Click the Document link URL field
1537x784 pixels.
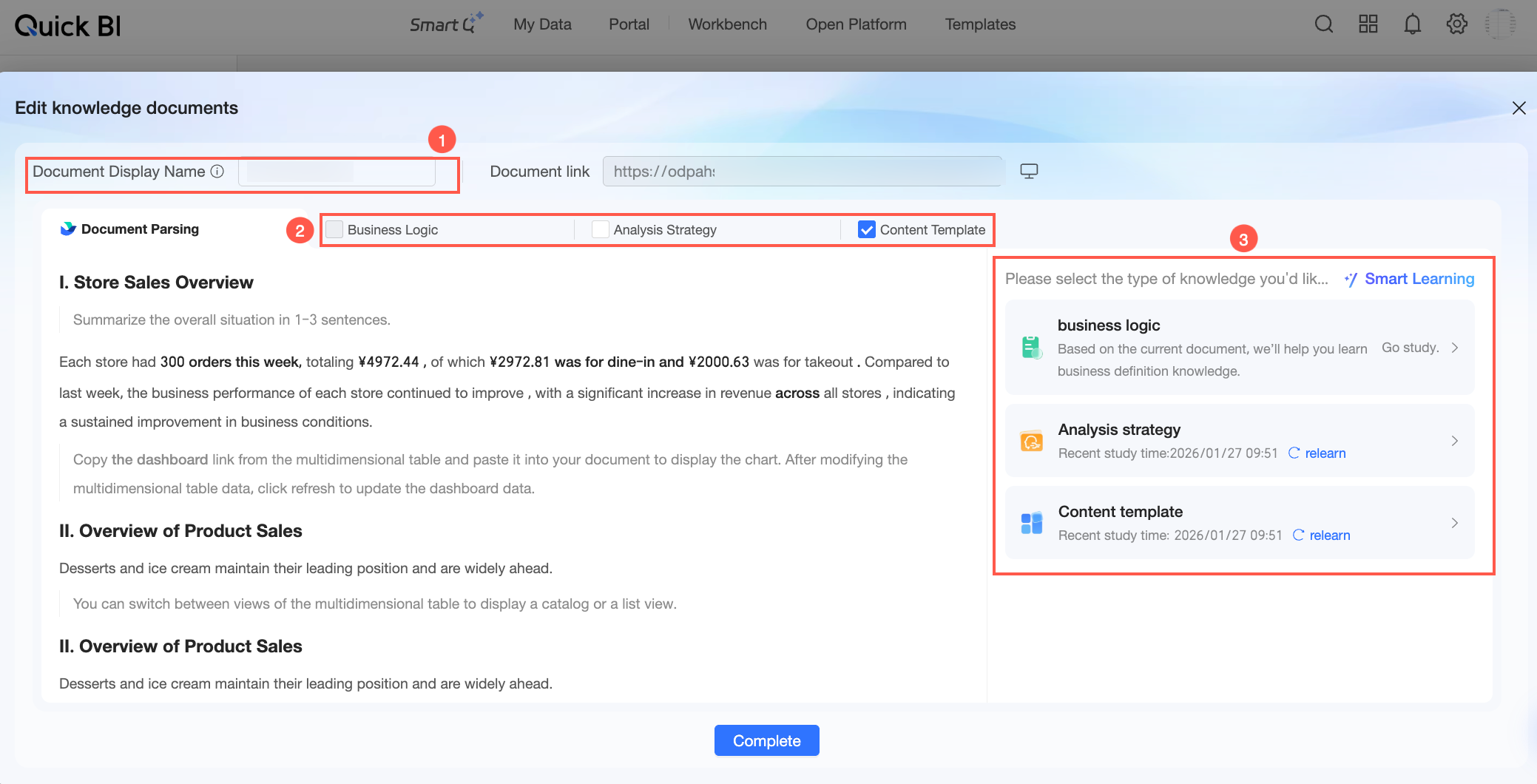tap(803, 172)
